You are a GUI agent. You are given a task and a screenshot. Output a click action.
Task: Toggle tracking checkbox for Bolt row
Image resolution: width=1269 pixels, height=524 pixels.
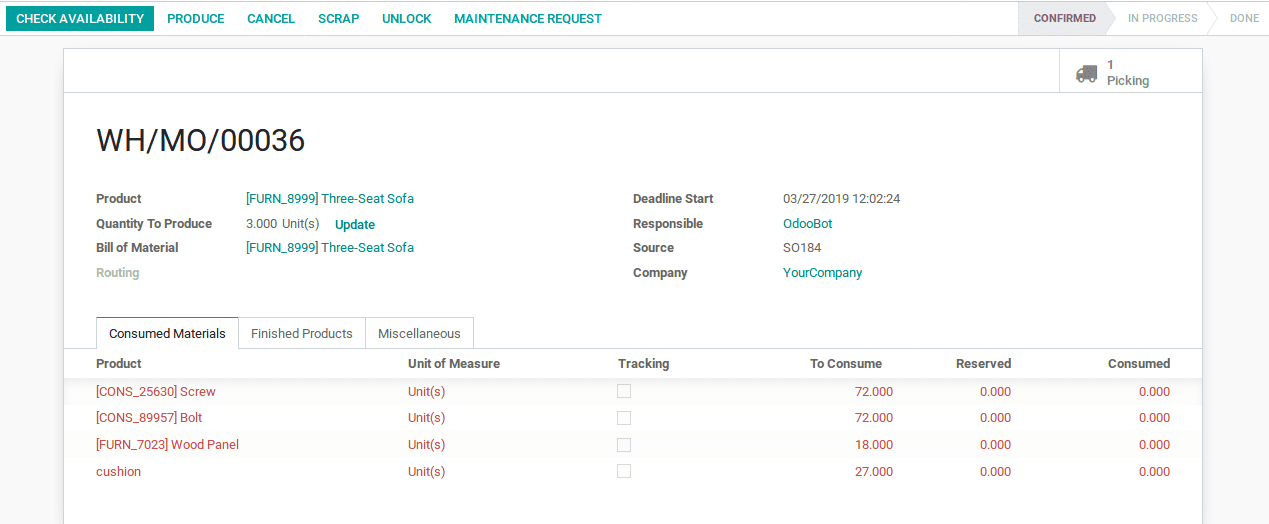(624, 417)
